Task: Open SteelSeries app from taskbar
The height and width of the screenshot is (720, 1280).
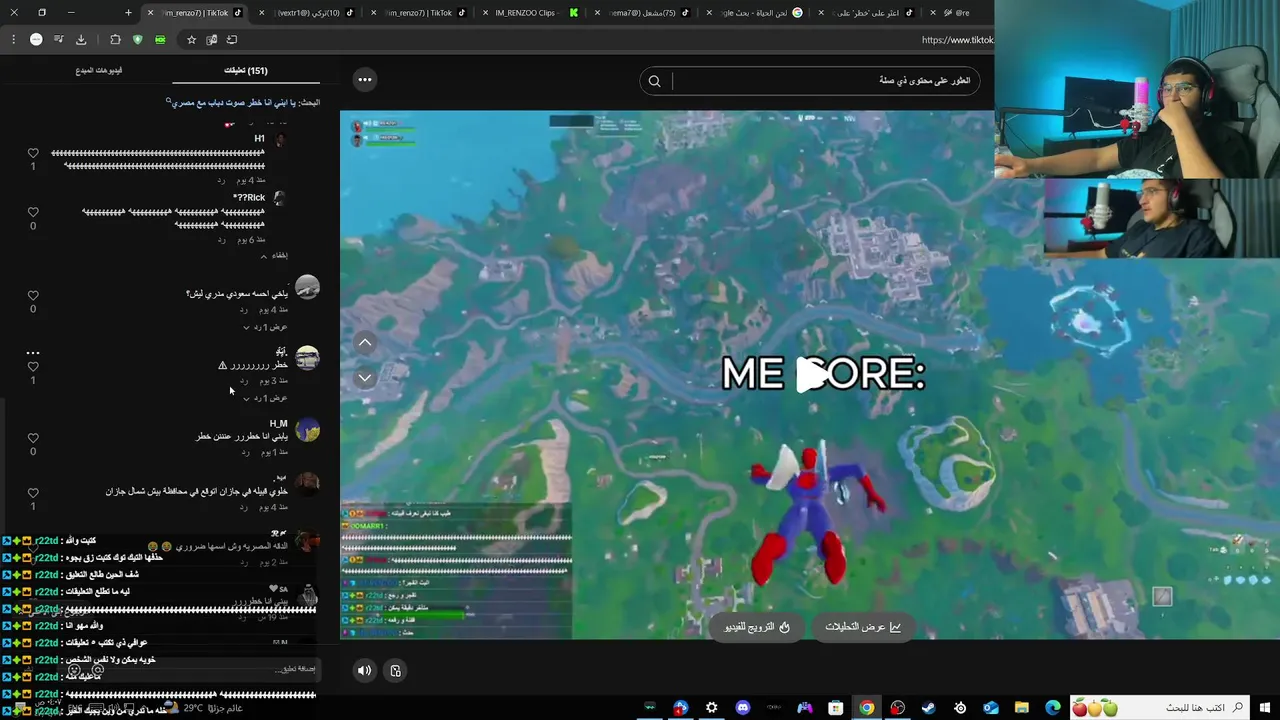Action: coord(959,708)
